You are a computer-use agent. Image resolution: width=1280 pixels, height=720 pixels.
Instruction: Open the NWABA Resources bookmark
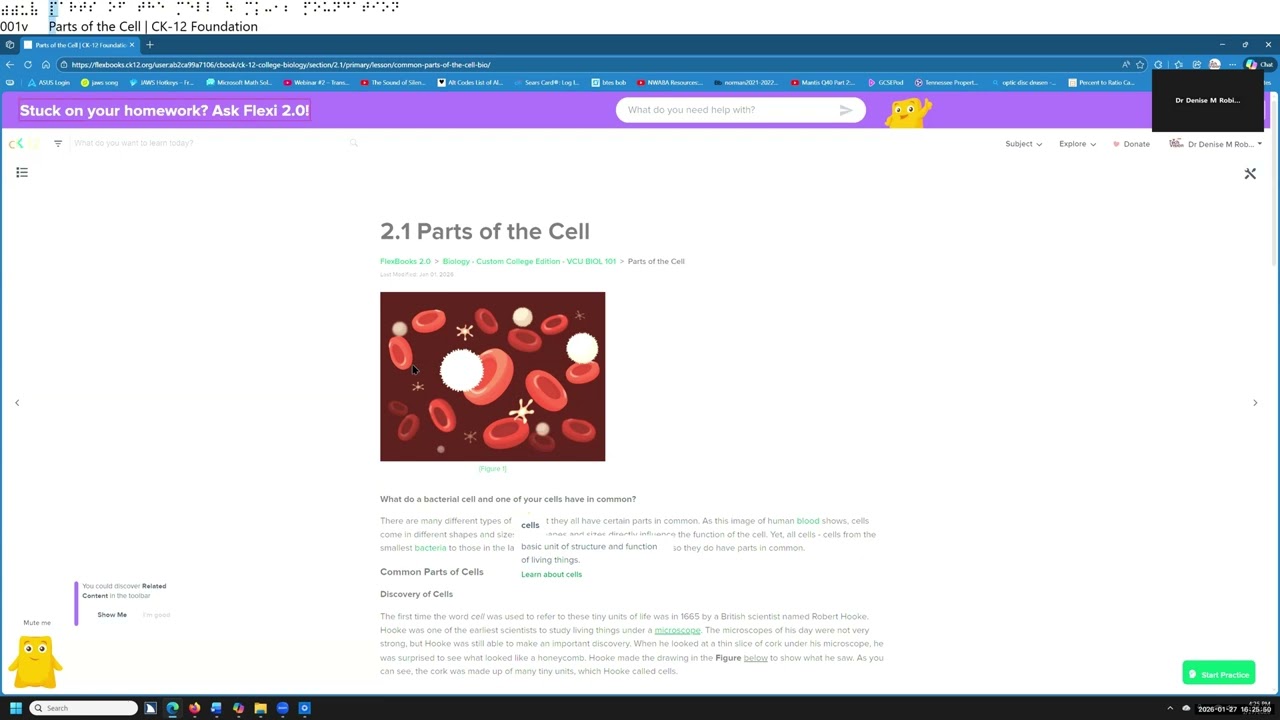[670, 82]
